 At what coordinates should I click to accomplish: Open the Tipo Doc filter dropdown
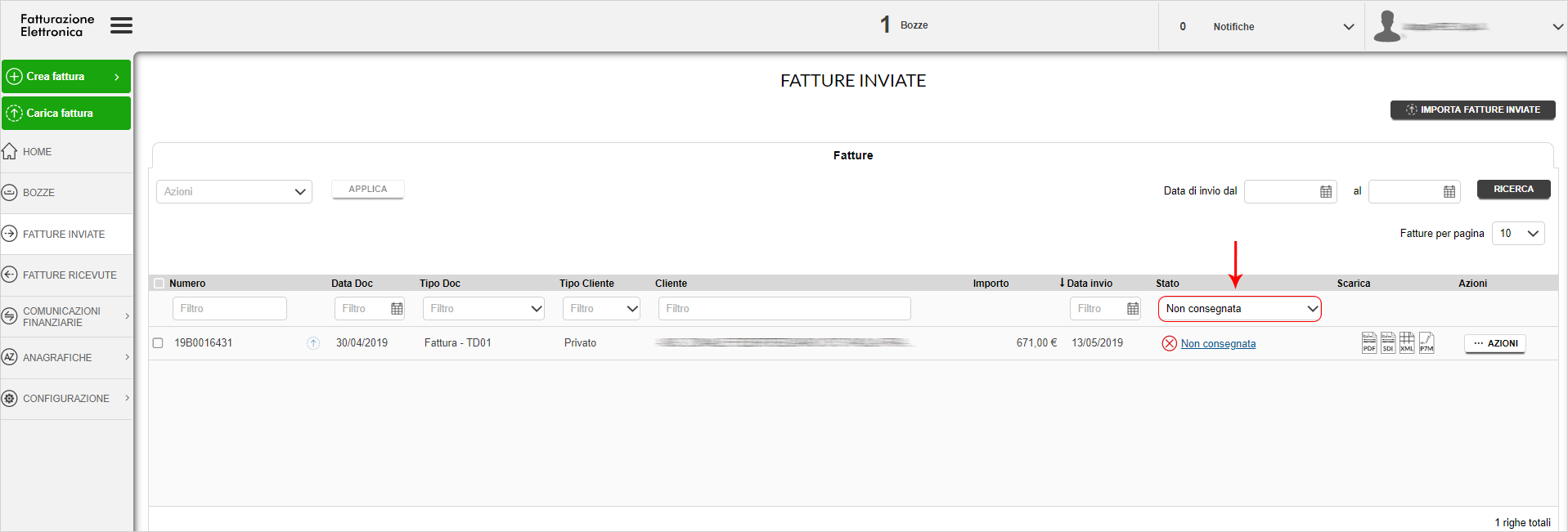coord(483,309)
